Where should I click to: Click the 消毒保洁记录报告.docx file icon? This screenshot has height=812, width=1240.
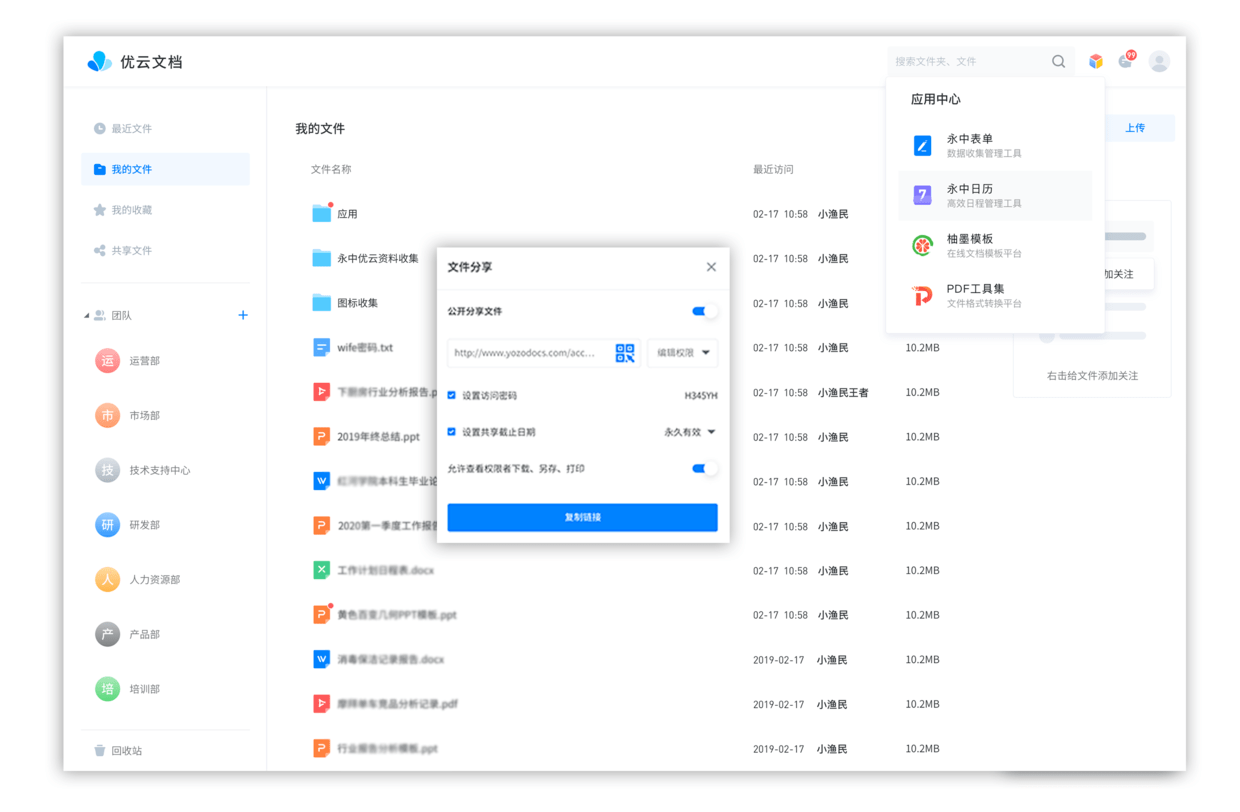pyautogui.click(x=321, y=659)
